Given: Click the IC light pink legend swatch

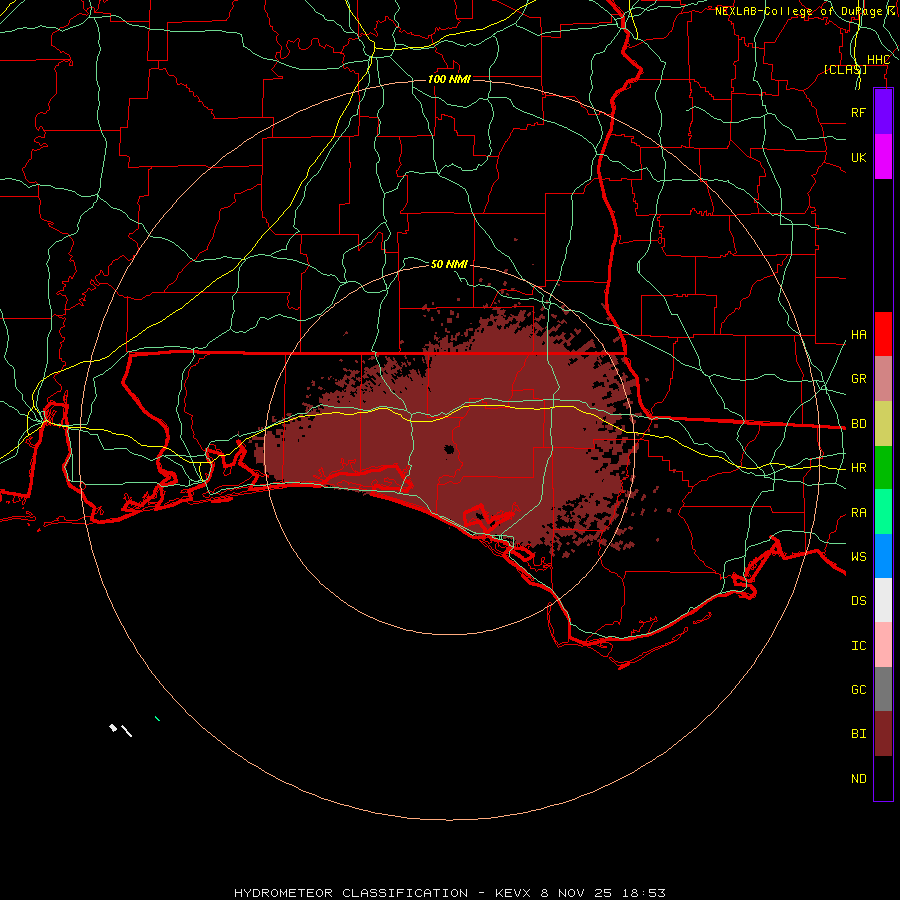Looking at the screenshot, I should tap(883, 645).
